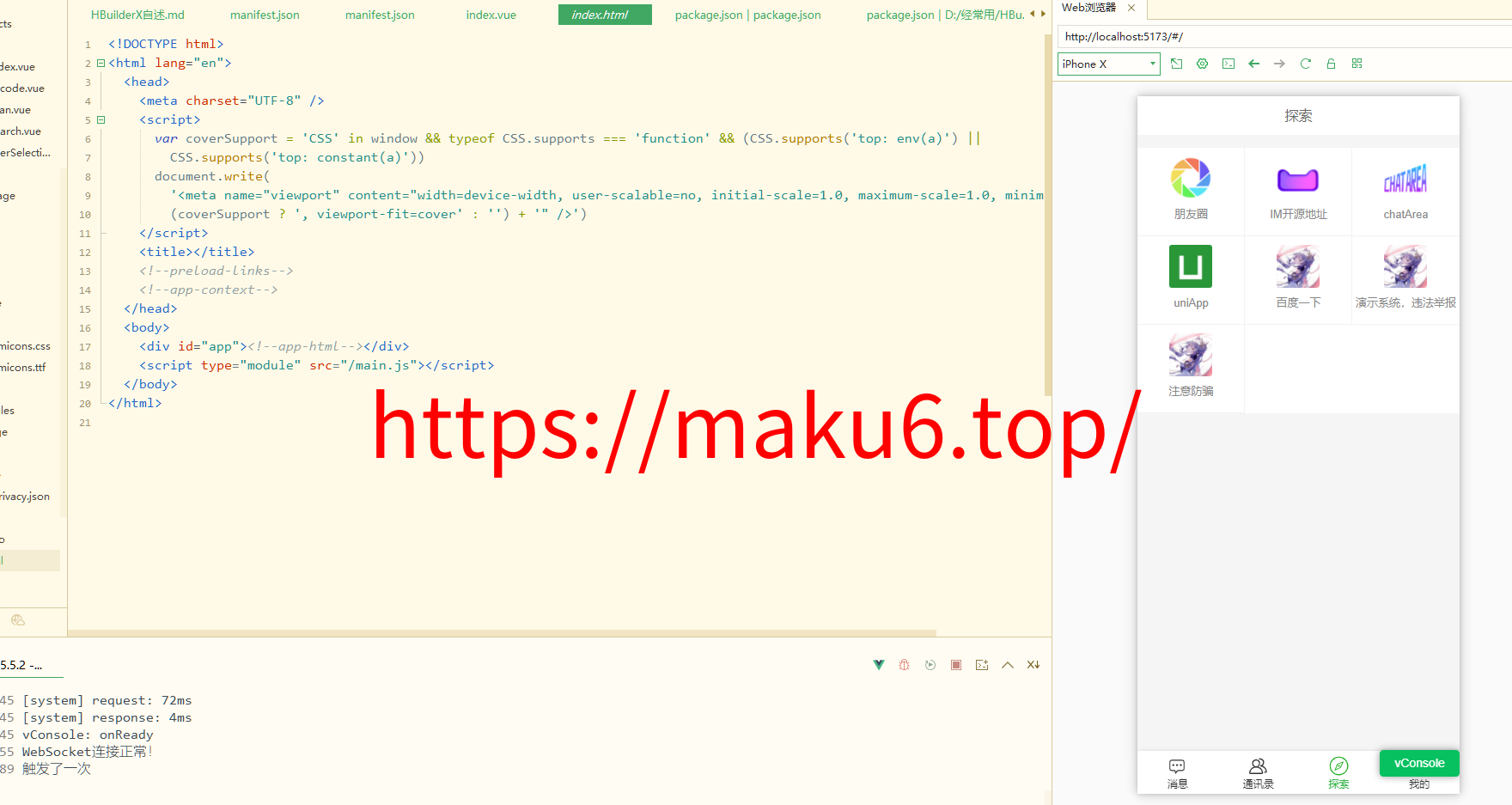Click the '[system] request: 72ms' console line
Viewport: 1512px width, 805px height.
click(x=107, y=700)
